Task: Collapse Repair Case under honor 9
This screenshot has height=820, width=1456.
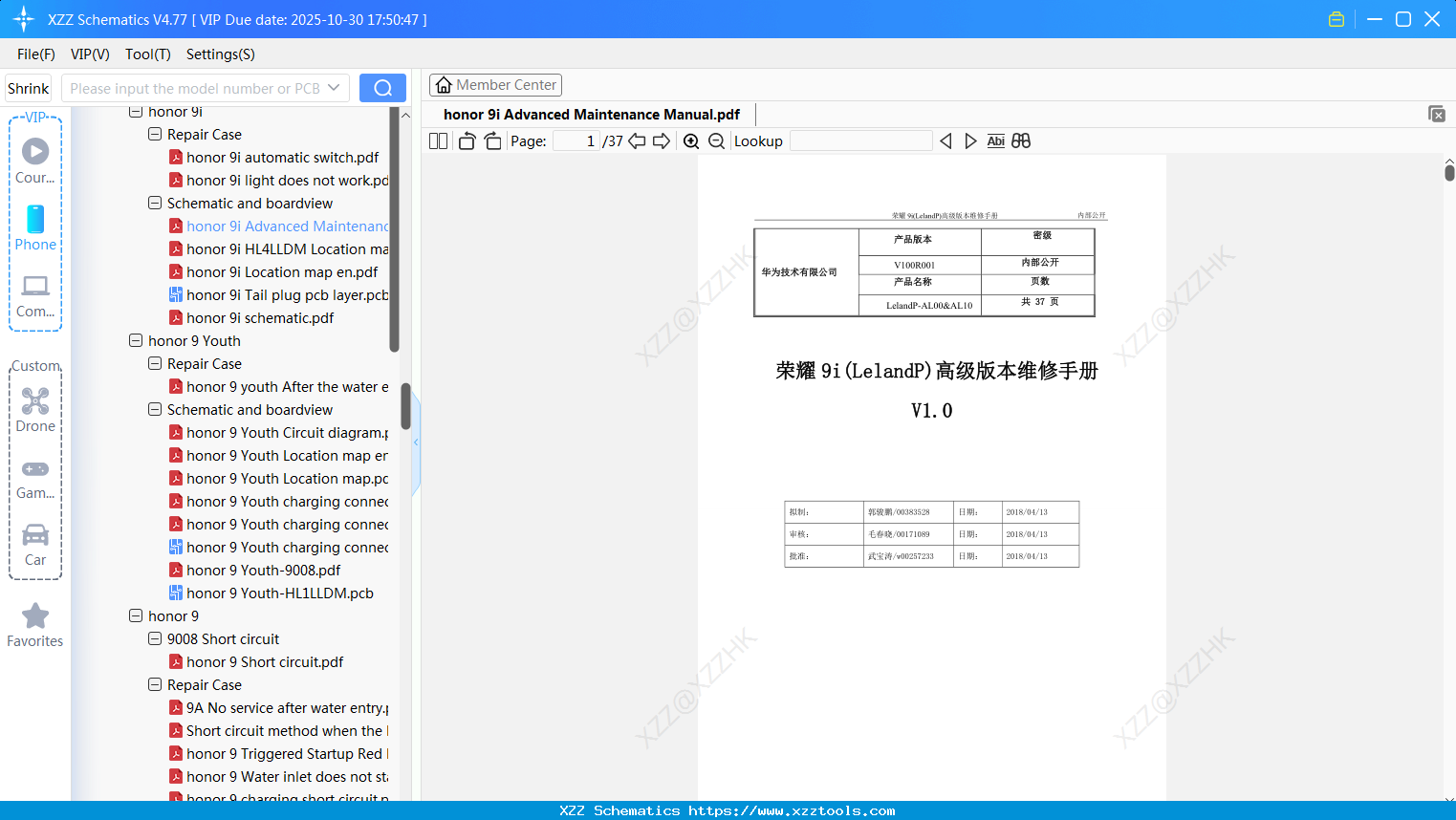Action: [x=155, y=685]
